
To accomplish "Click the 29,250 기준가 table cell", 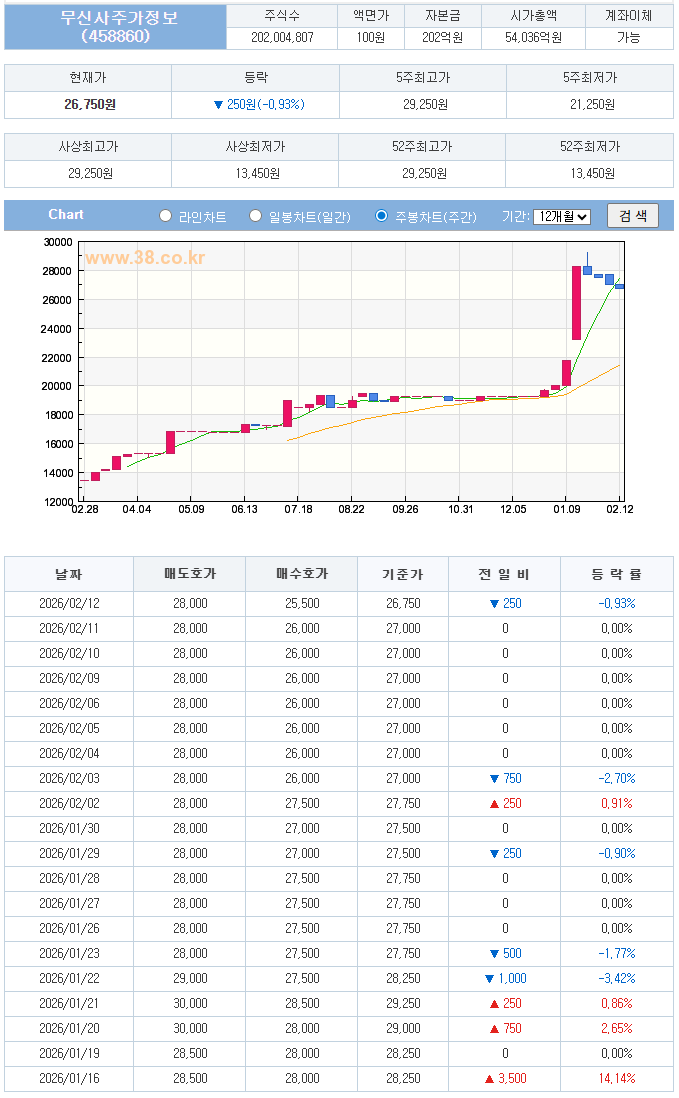I will 403,1003.
